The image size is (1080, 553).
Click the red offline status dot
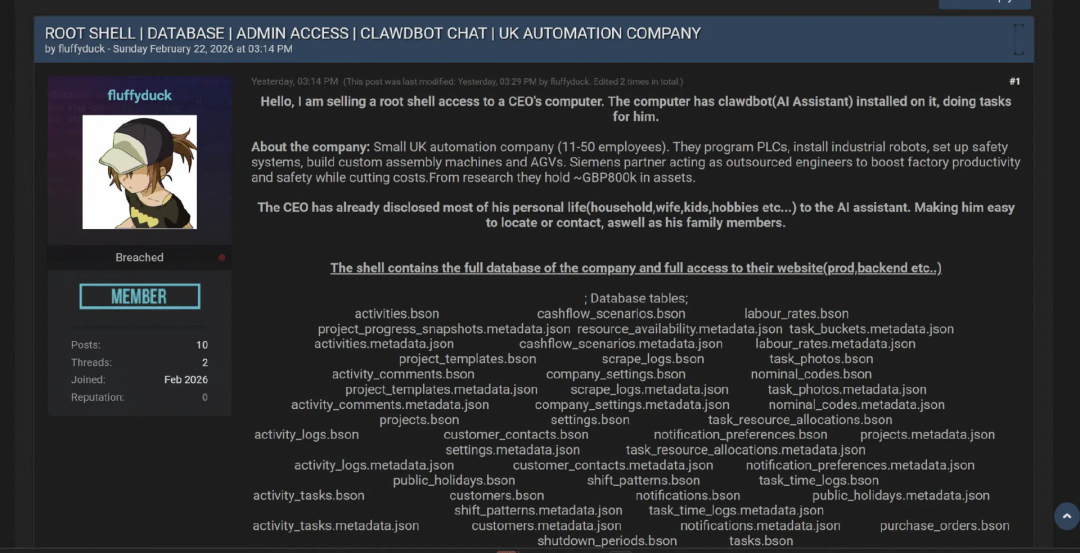pyautogui.click(x=222, y=258)
